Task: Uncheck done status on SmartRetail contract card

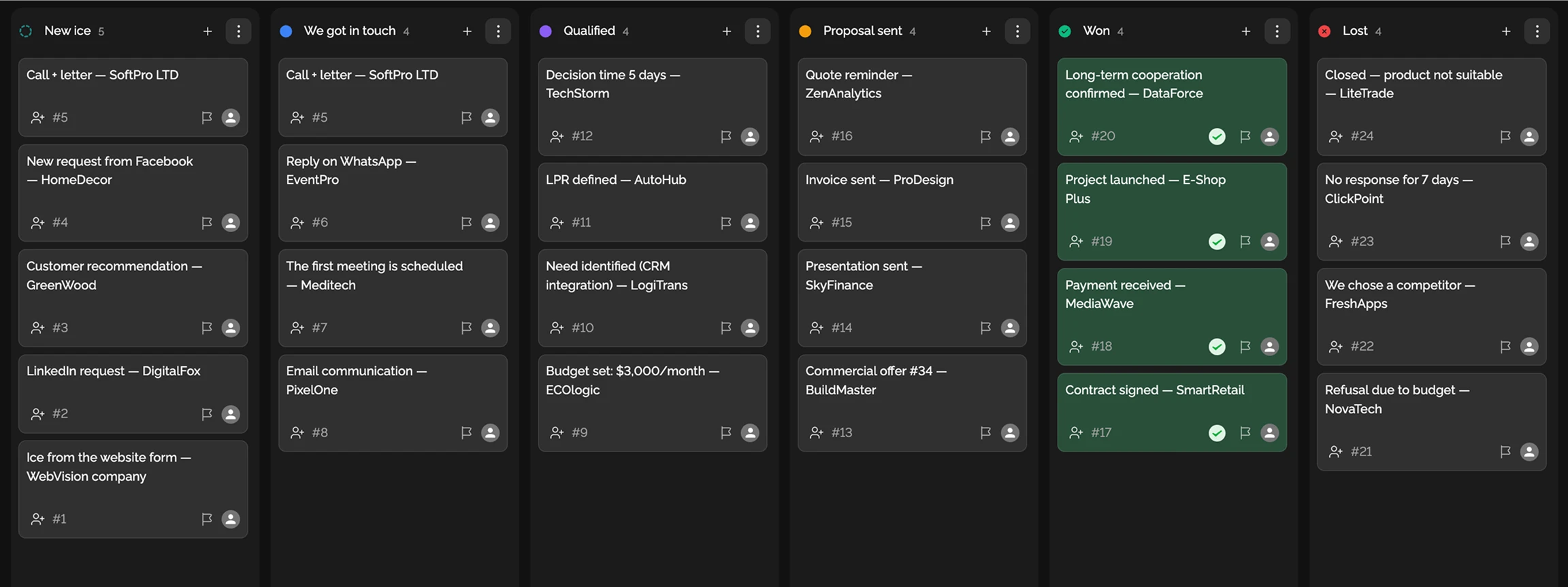Action: point(1217,432)
